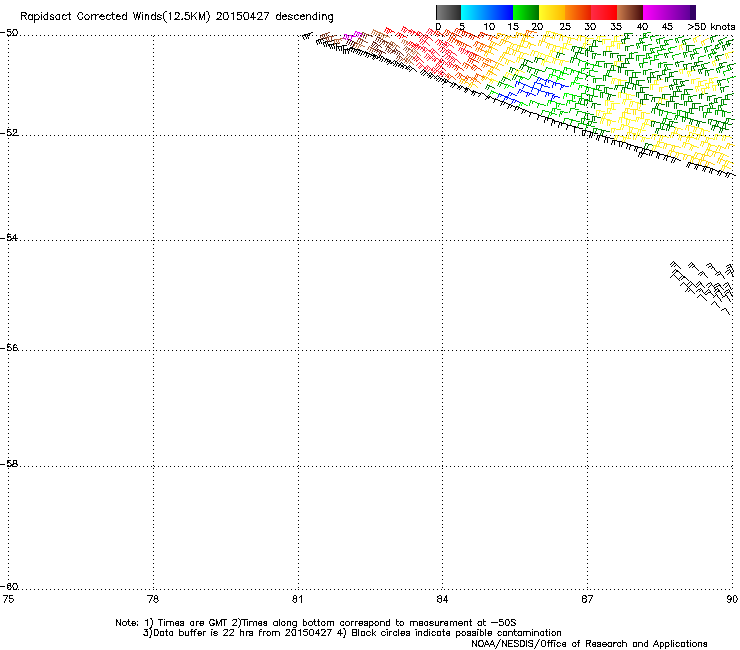
Task: Click the note line '3)Data buffer is 22 hrs'
Action: [x=352, y=633]
